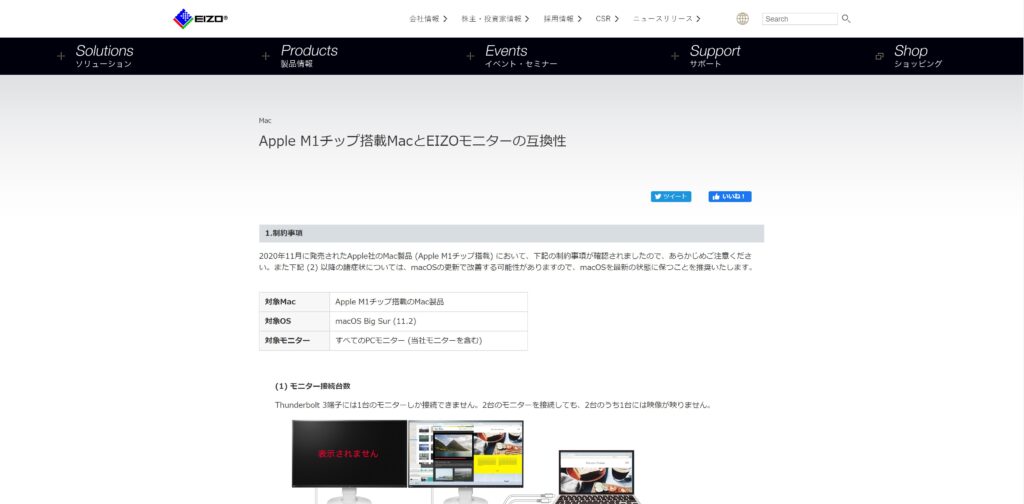
Task: Click macOS Big Sur (11.2) cell
Action: [428, 321]
